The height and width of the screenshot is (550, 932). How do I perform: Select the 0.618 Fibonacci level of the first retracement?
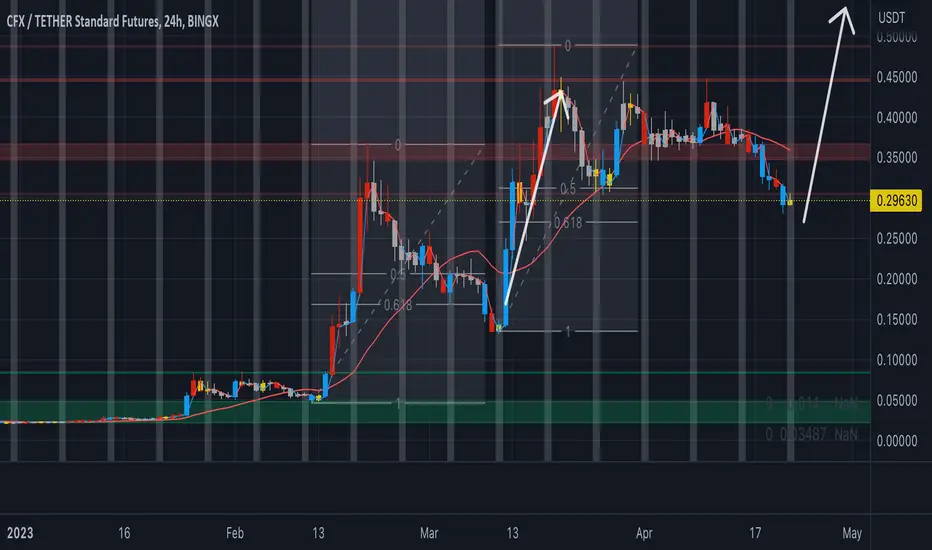(x=398, y=305)
